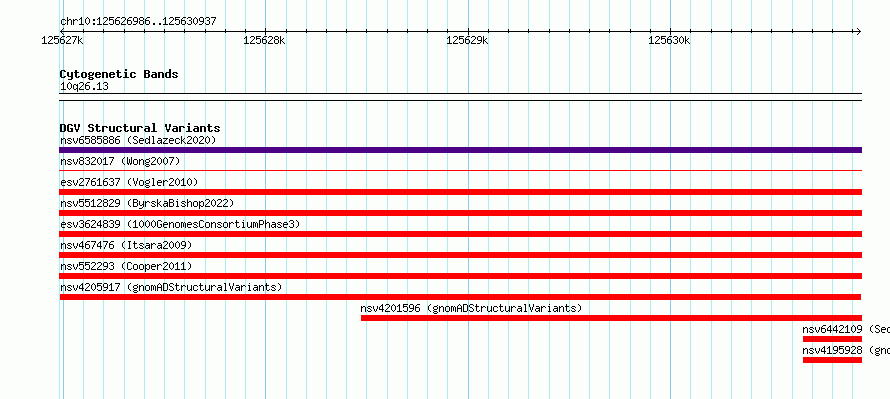Viewport: 890px width, 399px height.
Task: Open the nsv4195928 variant label
Action: (x=846, y=350)
